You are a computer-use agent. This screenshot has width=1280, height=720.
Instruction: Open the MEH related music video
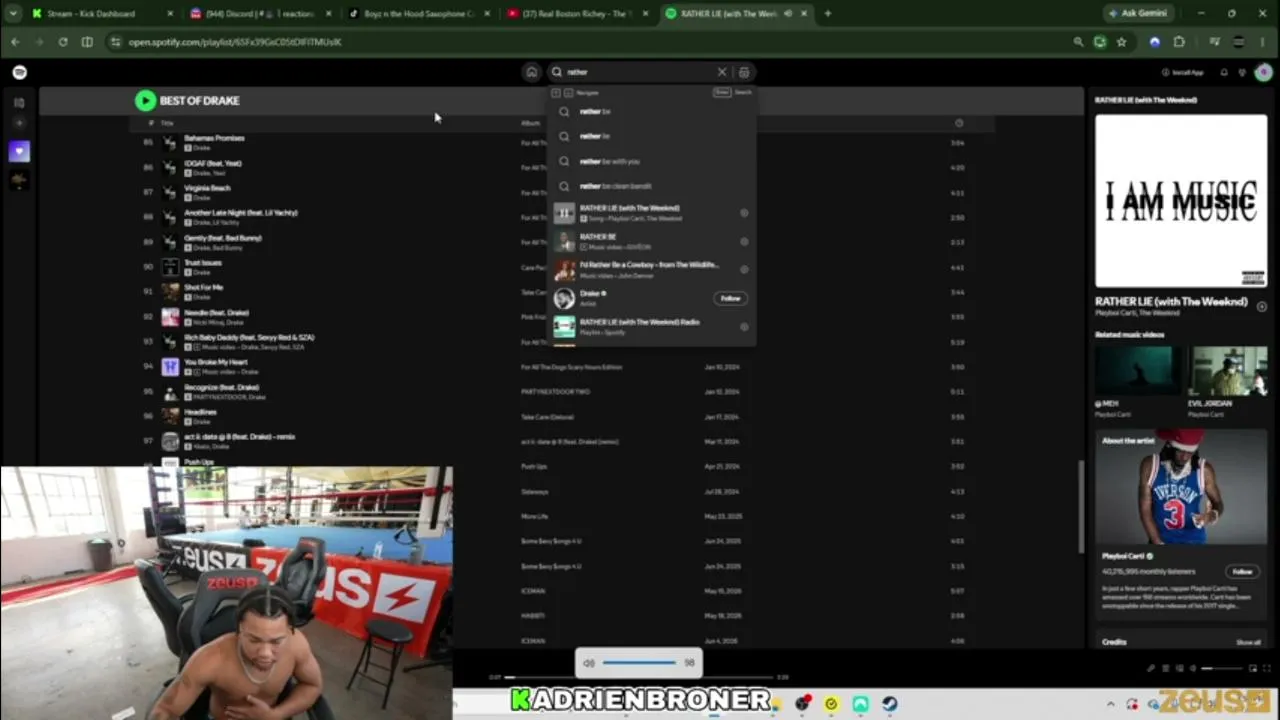tap(1138, 371)
